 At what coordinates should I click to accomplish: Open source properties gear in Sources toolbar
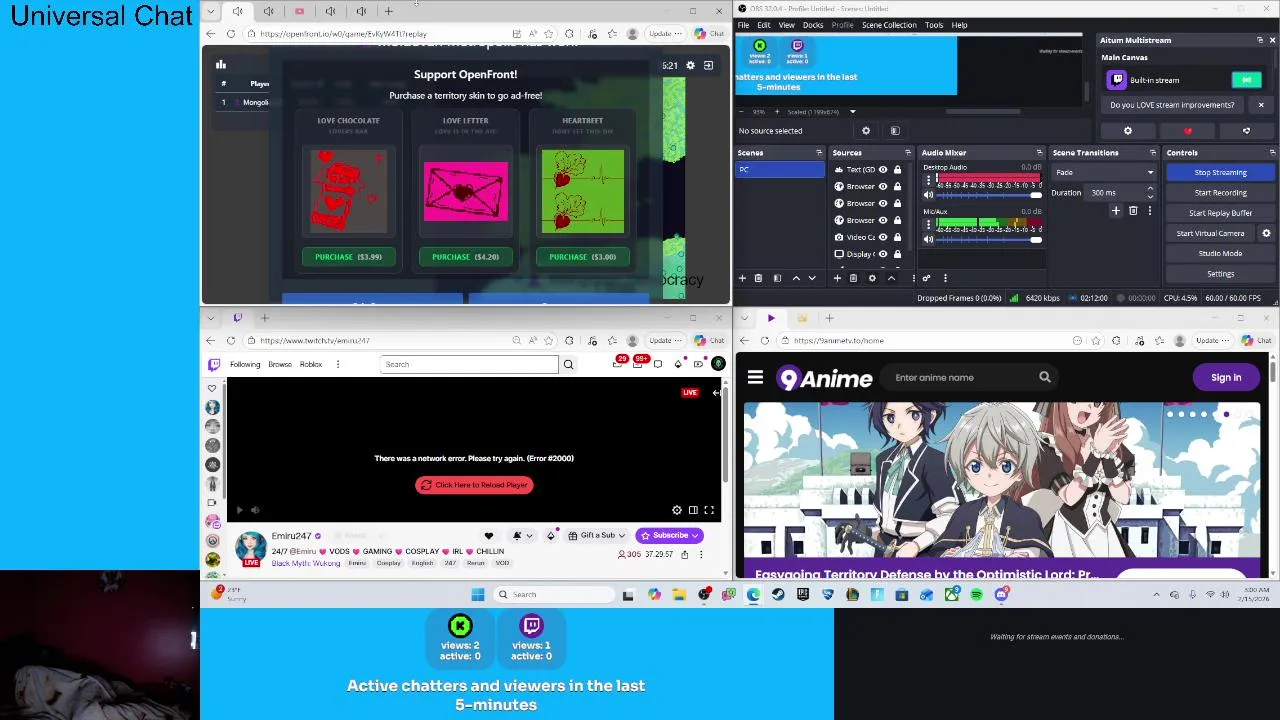point(872,278)
